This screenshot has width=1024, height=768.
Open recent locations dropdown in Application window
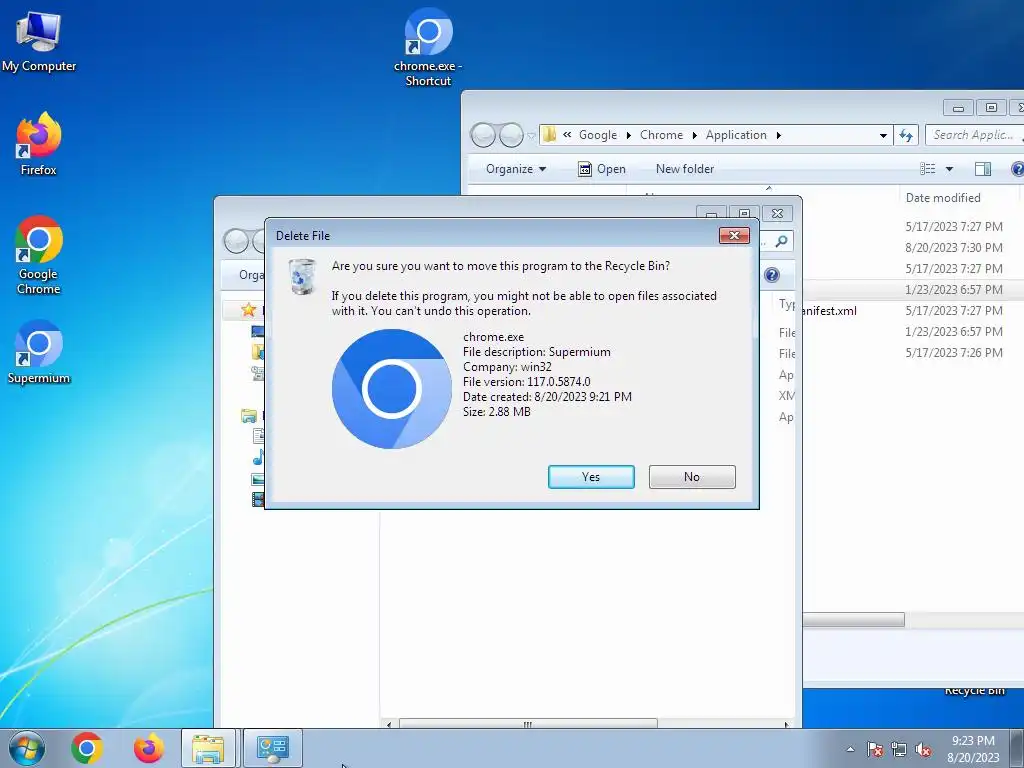531,136
